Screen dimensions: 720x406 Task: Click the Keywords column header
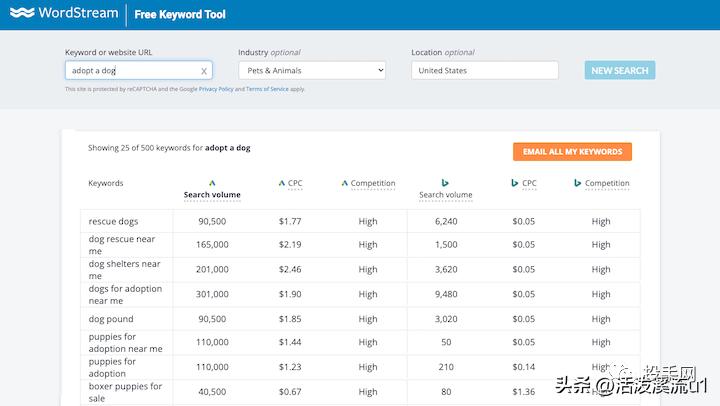click(x=106, y=184)
